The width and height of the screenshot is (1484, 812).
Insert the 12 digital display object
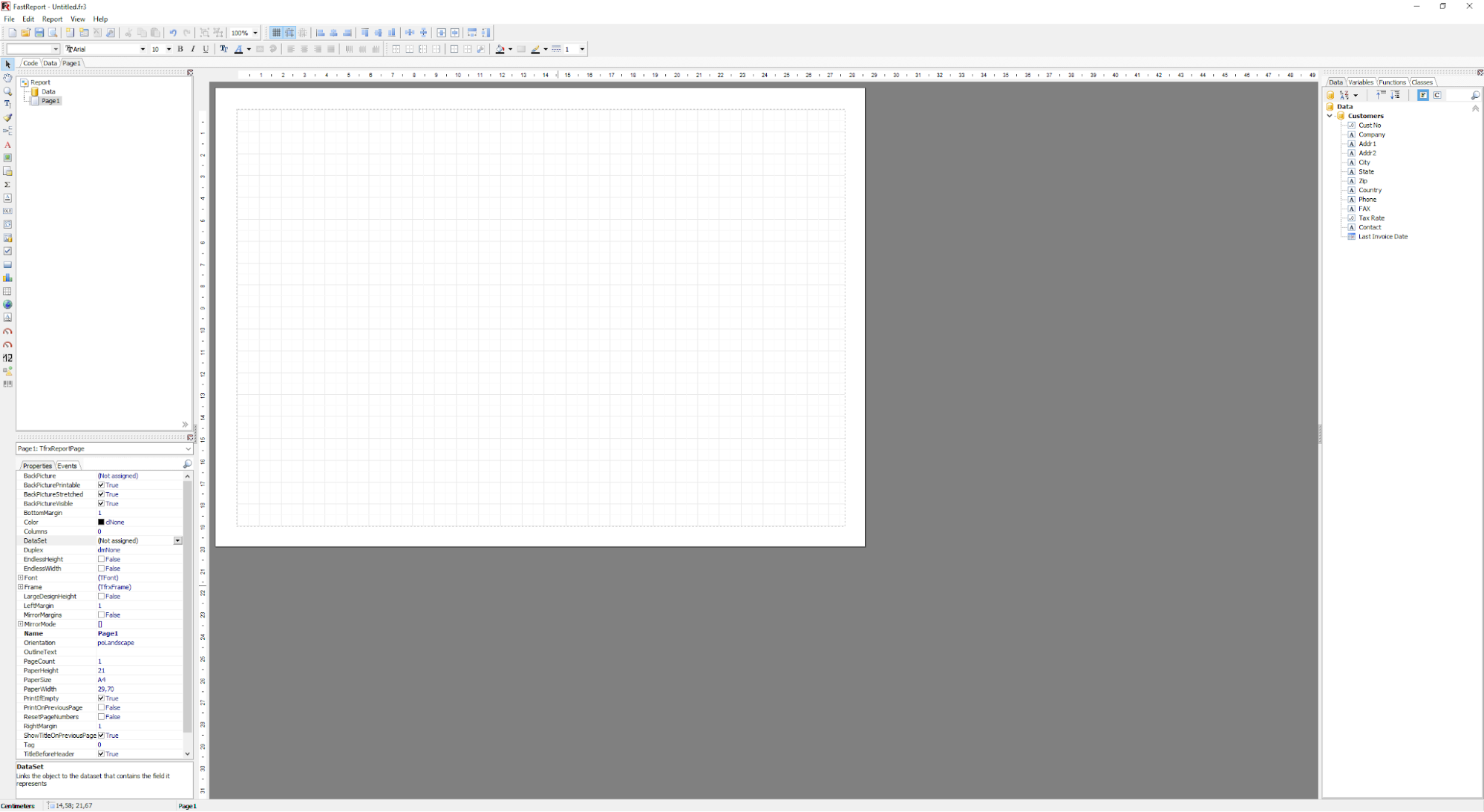(x=7, y=358)
